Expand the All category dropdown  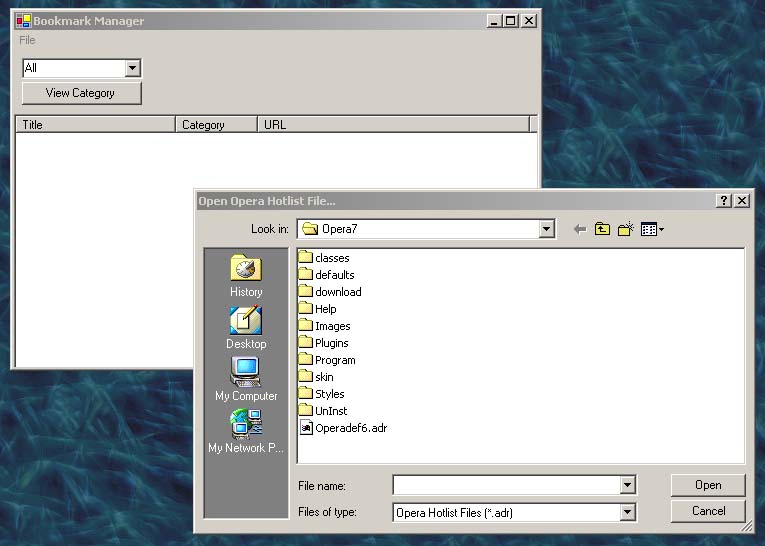coord(132,68)
